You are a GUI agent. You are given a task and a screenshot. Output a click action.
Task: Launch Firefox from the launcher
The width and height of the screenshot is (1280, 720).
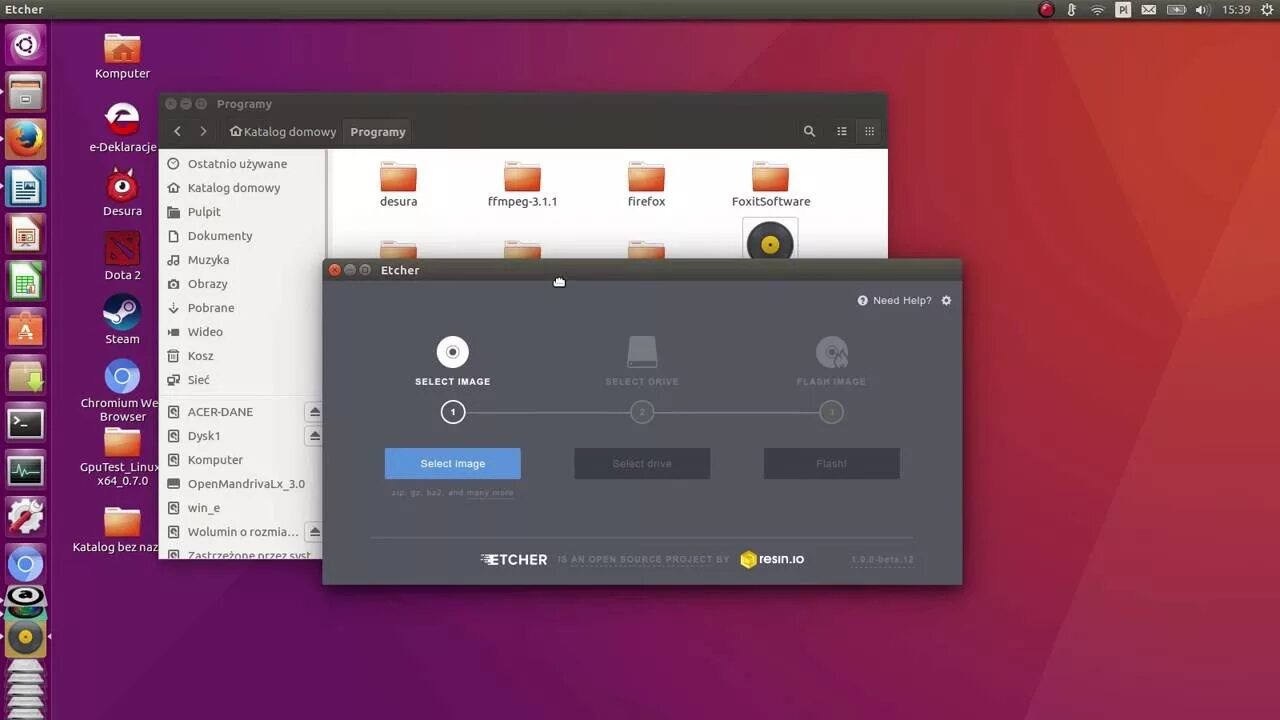pos(25,139)
